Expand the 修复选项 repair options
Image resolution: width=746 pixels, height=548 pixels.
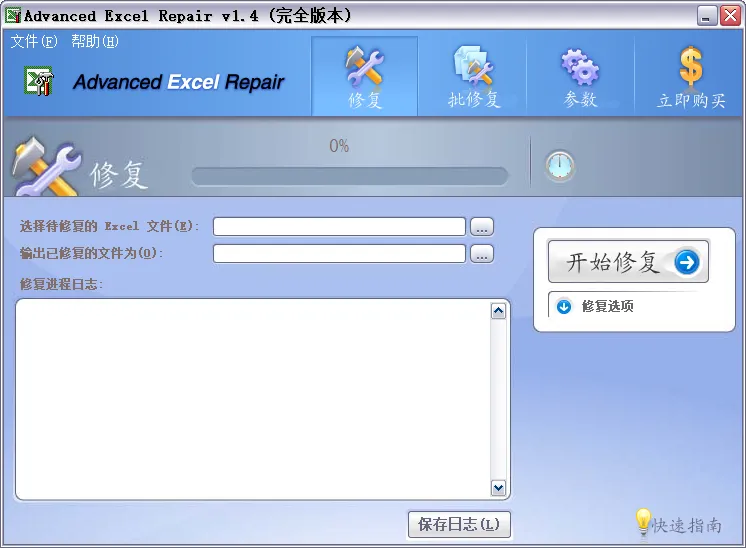pyautogui.click(x=597, y=306)
